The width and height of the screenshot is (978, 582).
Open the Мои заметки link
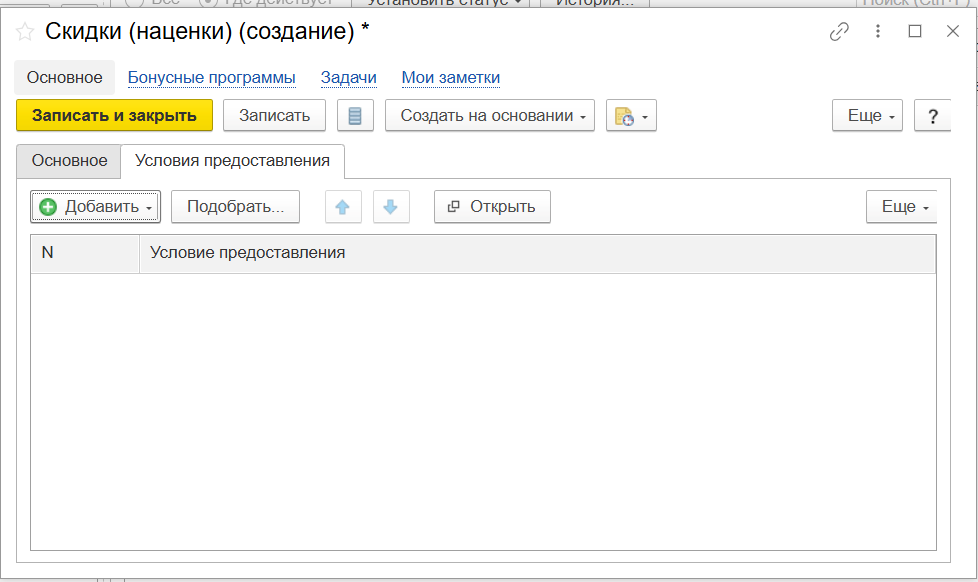coord(450,78)
